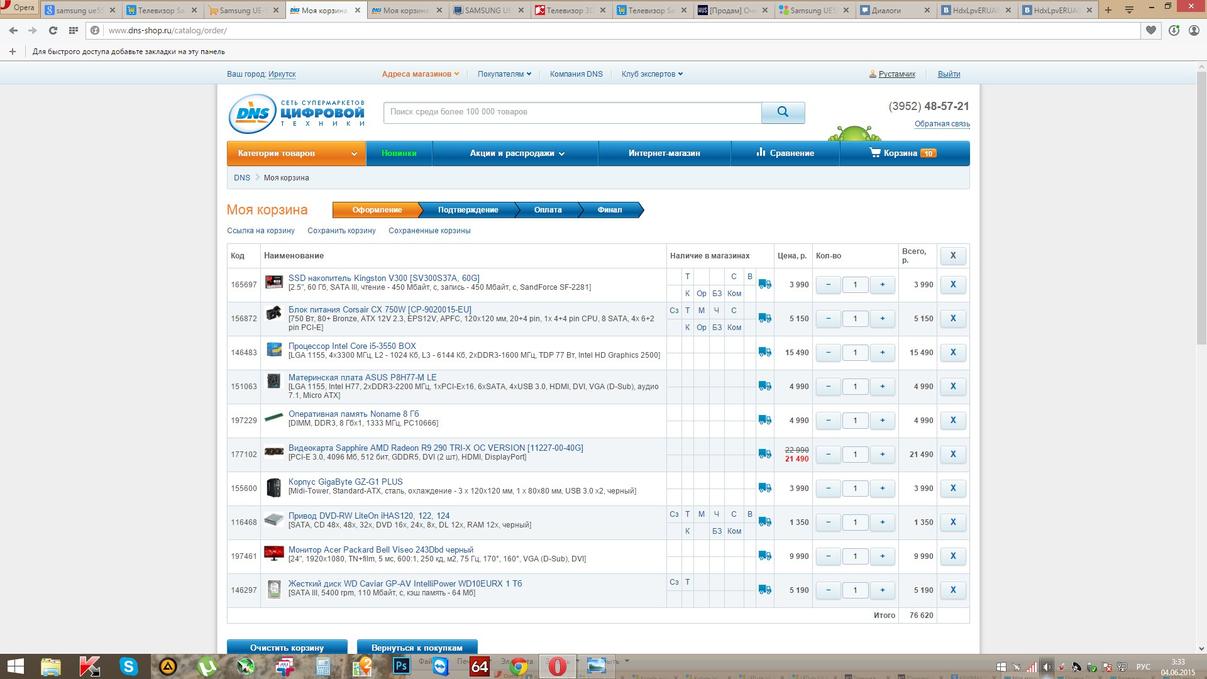Click Sapphire Radeon video card thumbnail
Image resolution: width=1207 pixels, height=679 pixels.
tap(274, 452)
